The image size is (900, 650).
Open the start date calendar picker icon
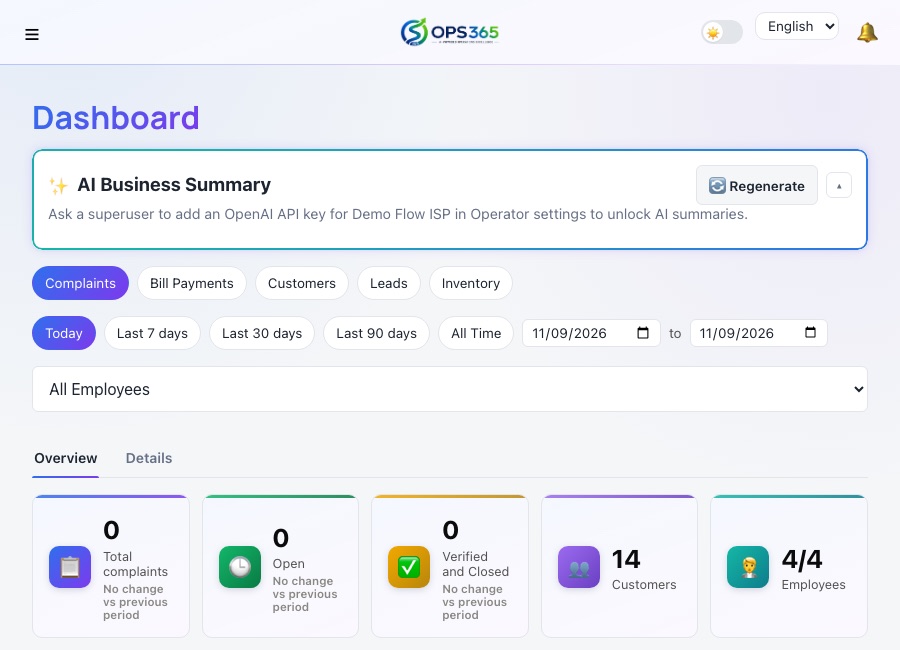[643, 333]
